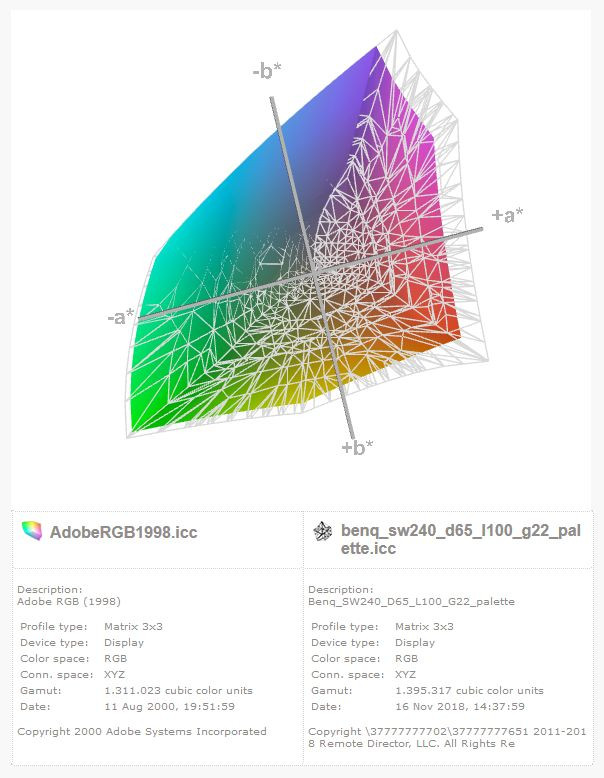Click the AdobeRGB1998 color gamut icon

click(32, 531)
